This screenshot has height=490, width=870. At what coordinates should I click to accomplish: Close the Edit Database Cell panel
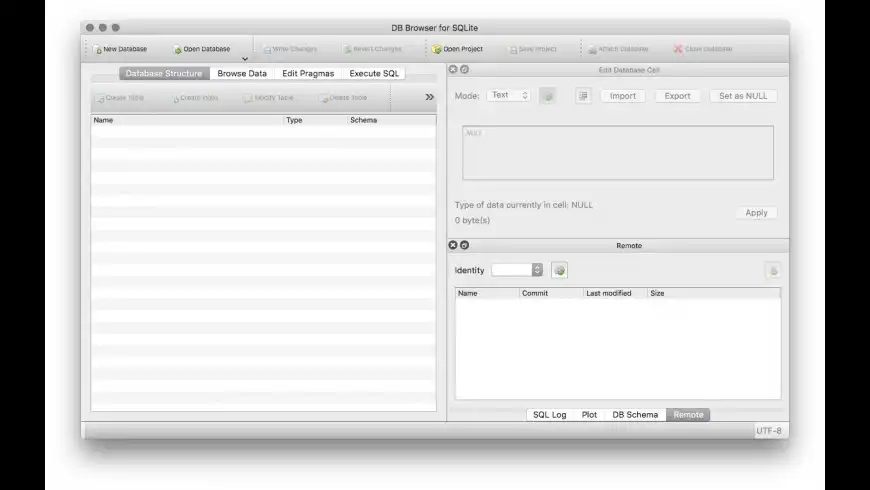coord(453,69)
